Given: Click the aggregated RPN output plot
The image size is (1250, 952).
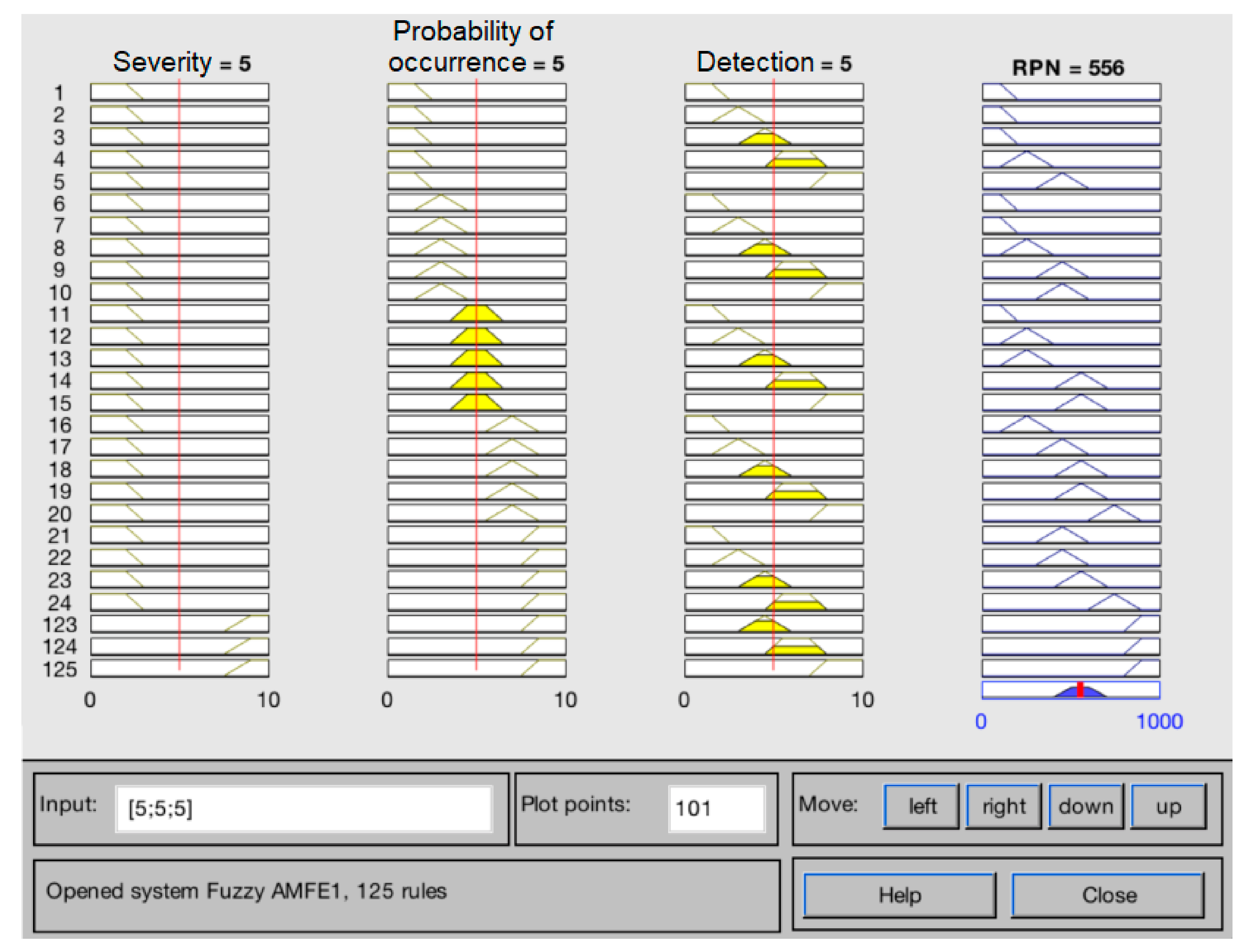Looking at the screenshot, I should pyautogui.click(x=1071, y=690).
